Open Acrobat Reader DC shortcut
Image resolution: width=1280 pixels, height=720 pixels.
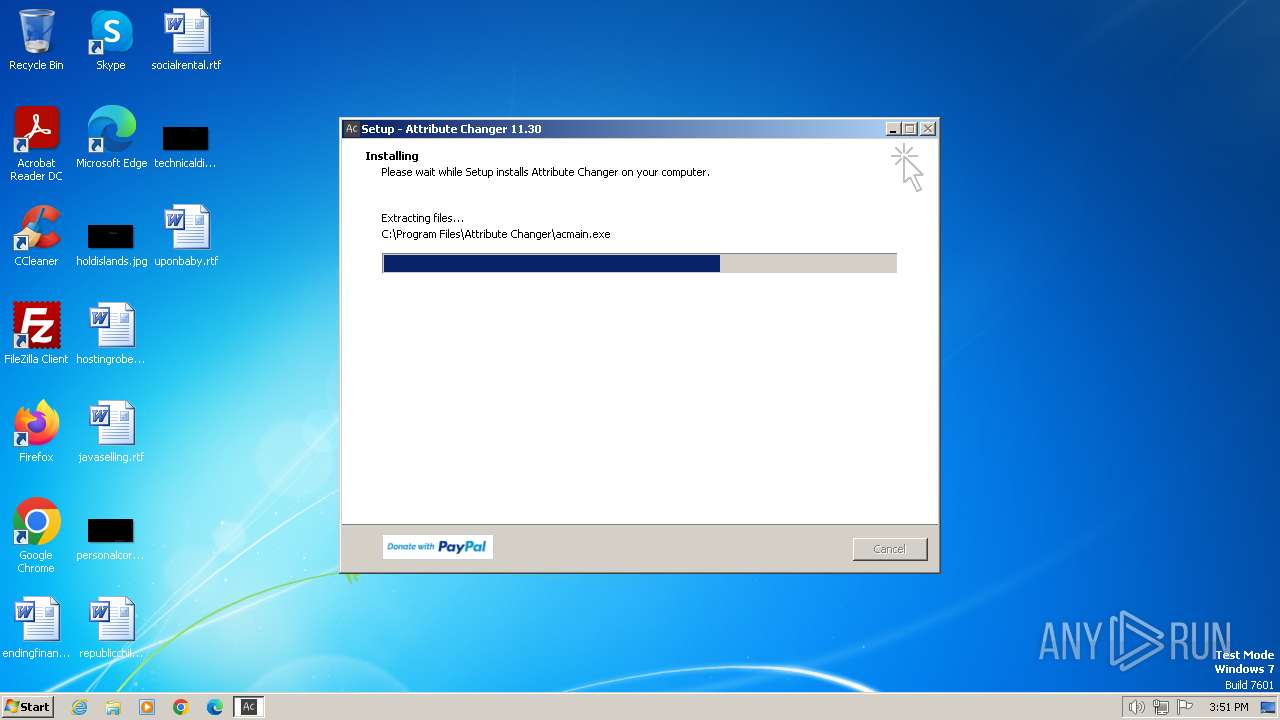tap(36, 143)
